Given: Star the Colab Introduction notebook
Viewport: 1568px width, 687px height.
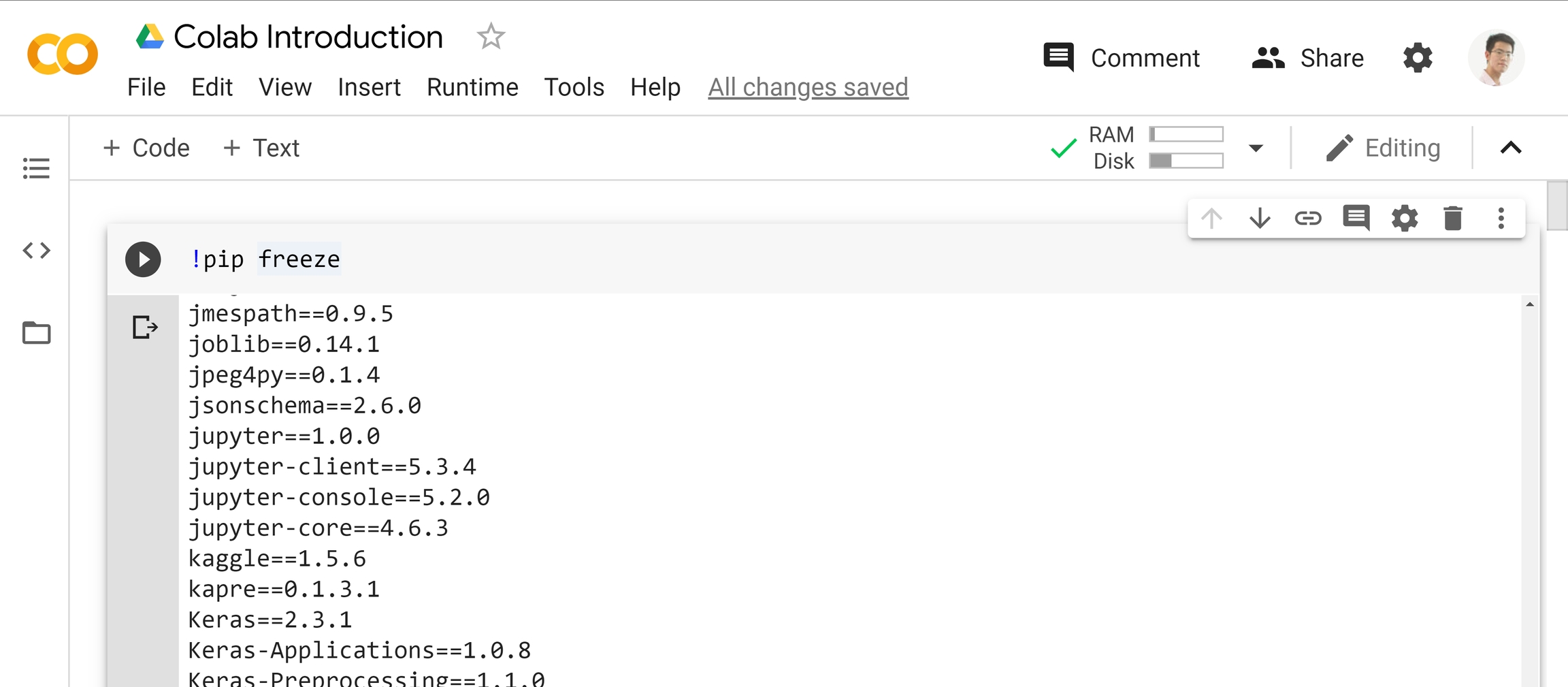Looking at the screenshot, I should tap(491, 37).
